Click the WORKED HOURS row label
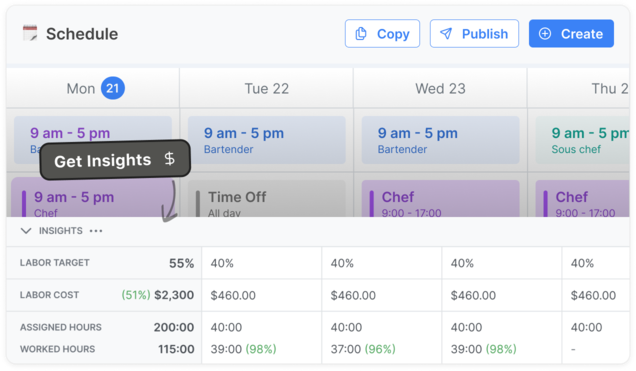The height and width of the screenshot is (371, 636). (57, 349)
